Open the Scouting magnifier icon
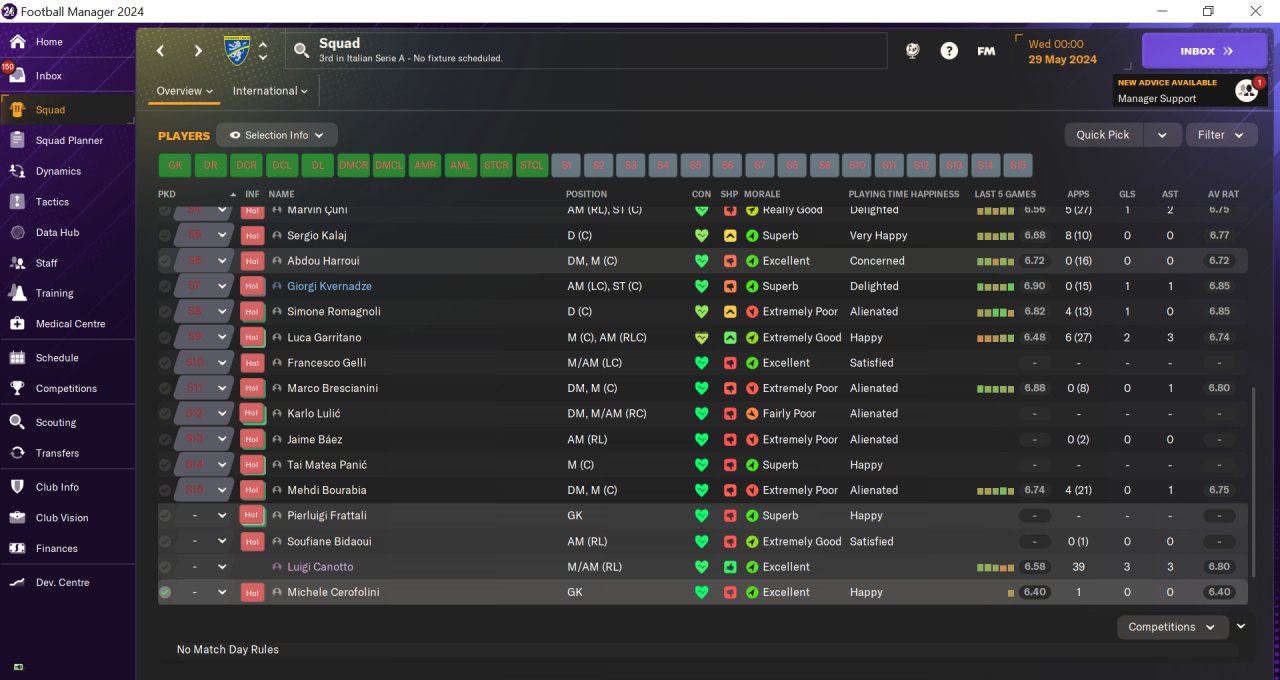This screenshot has width=1280, height=680. 17,422
